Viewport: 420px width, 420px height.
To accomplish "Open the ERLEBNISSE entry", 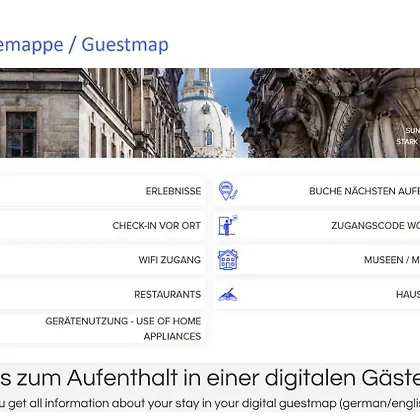I will (102, 191).
